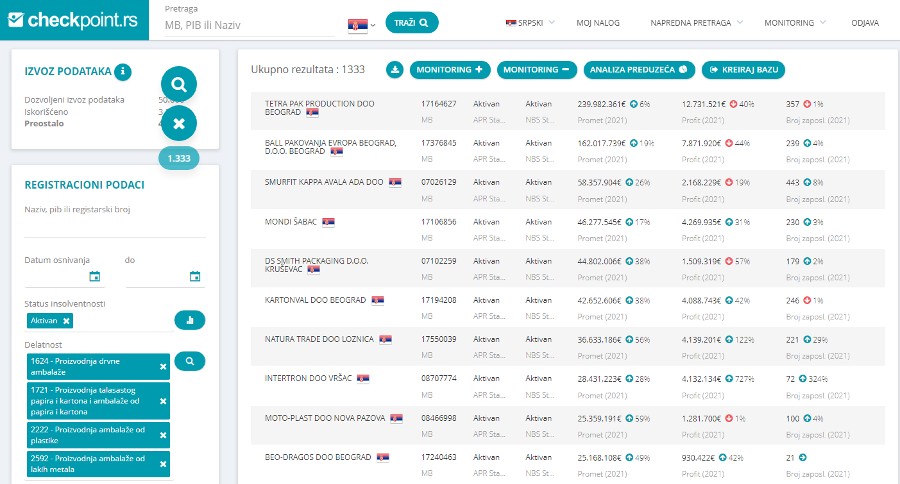The image size is (900, 484).
Task: Click the download results icon
Action: point(394,70)
